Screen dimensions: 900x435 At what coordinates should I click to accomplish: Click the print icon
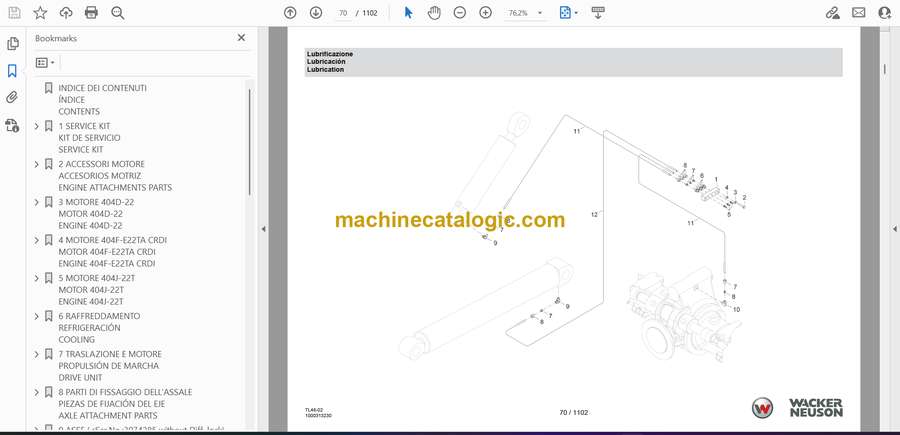pos(92,13)
